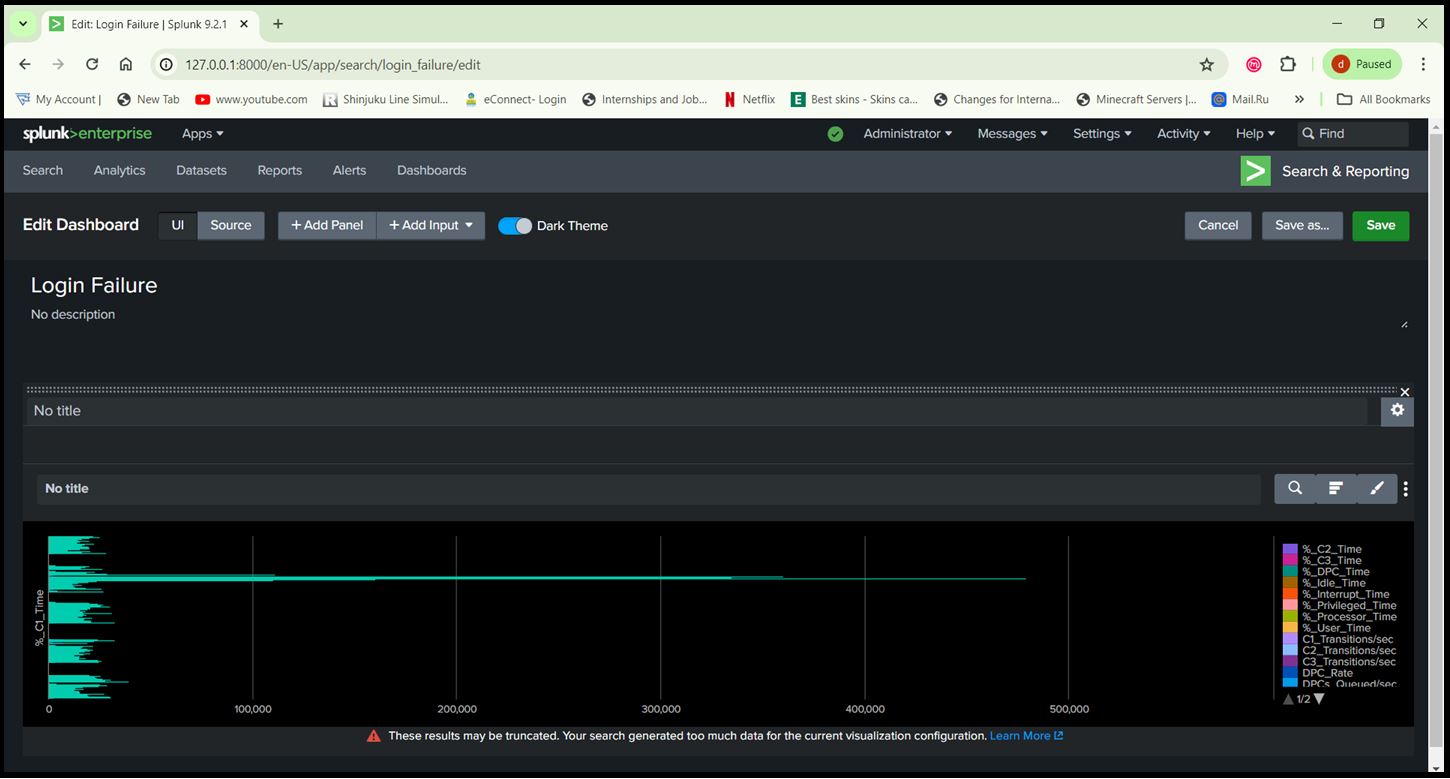
Task: Click the Search & Reporting app icon
Action: (1255, 170)
